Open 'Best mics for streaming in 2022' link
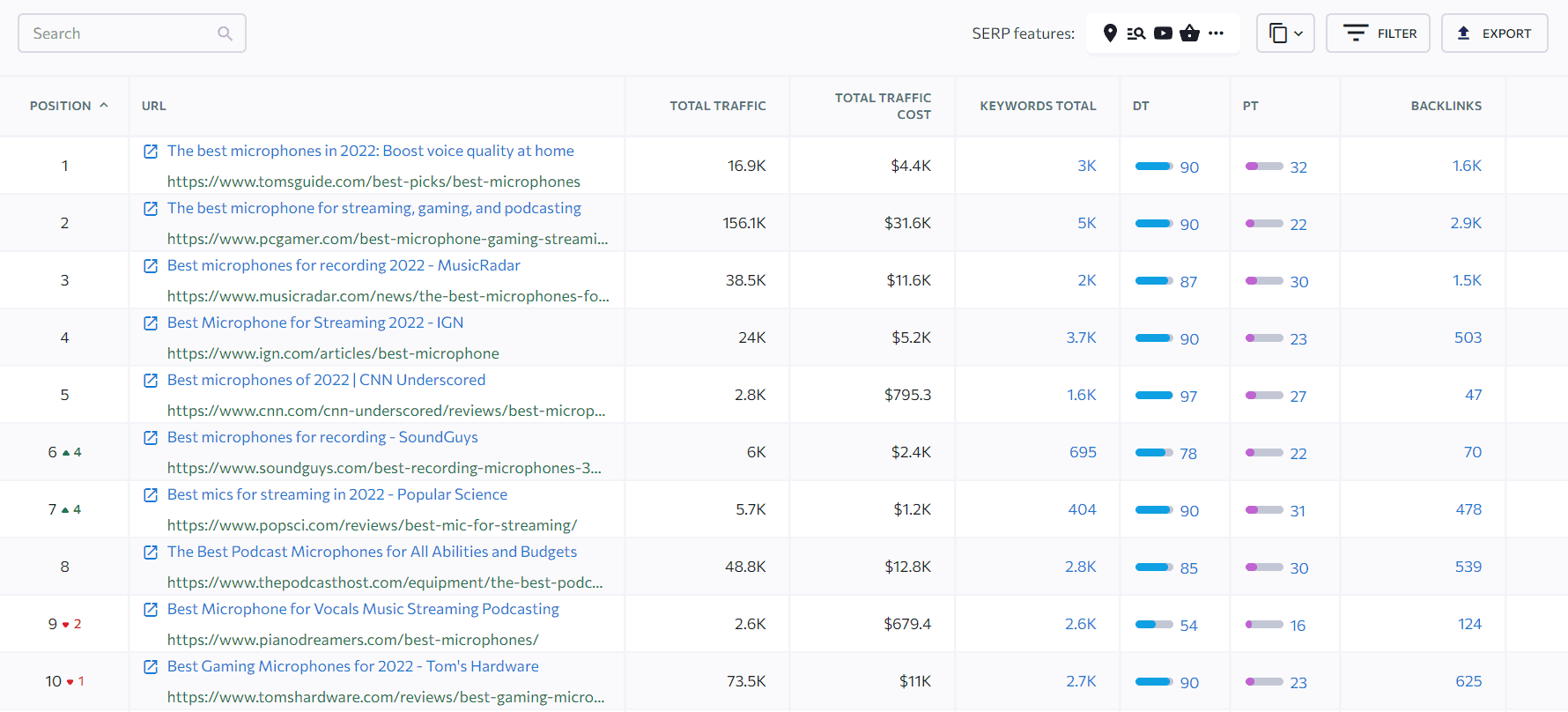Image resolution: width=1568 pixels, height=712 pixels. point(337,494)
